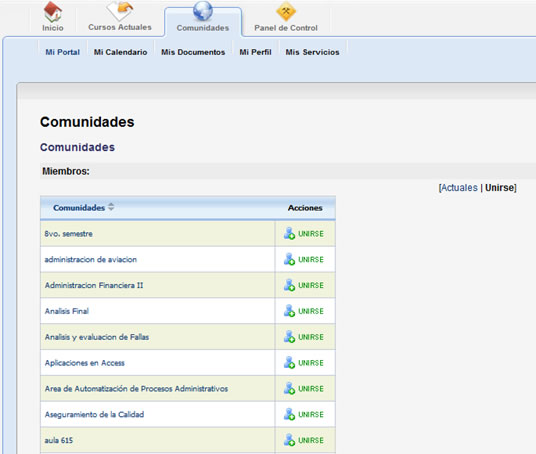Click join icon for Aplicaciones en Access
This screenshot has width=536, height=454.
point(289,362)
